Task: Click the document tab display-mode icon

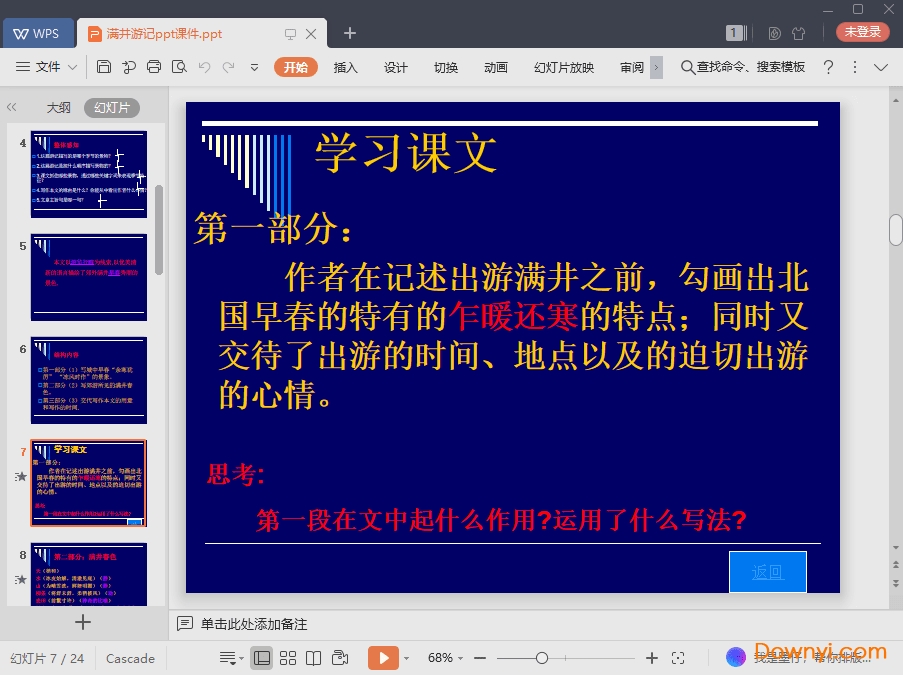Action: click(290, 34)
